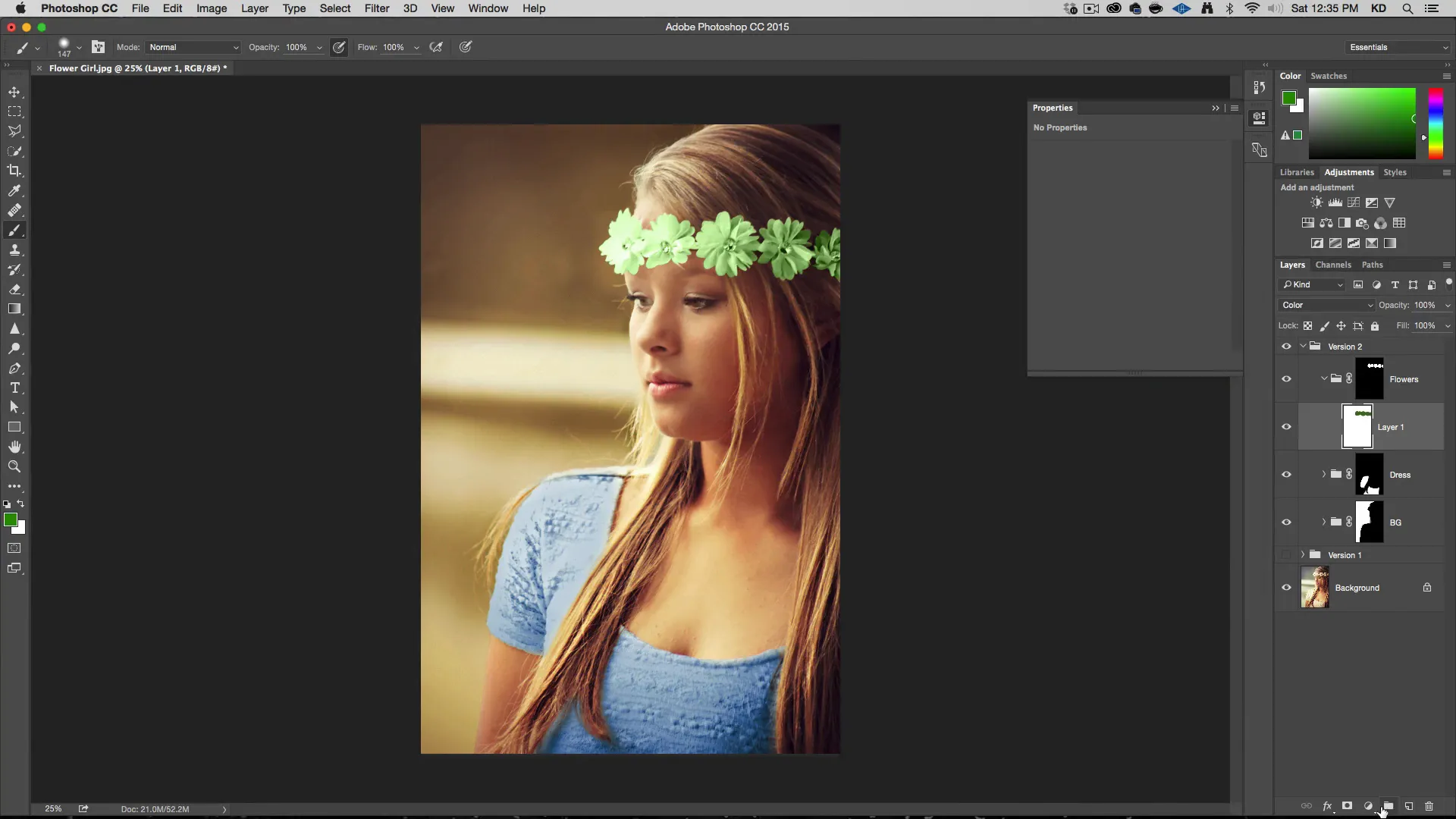Expand the Dress layer group
Image resolution: width=1456 pixels, height=819 pixels.
coord(1324,474)
